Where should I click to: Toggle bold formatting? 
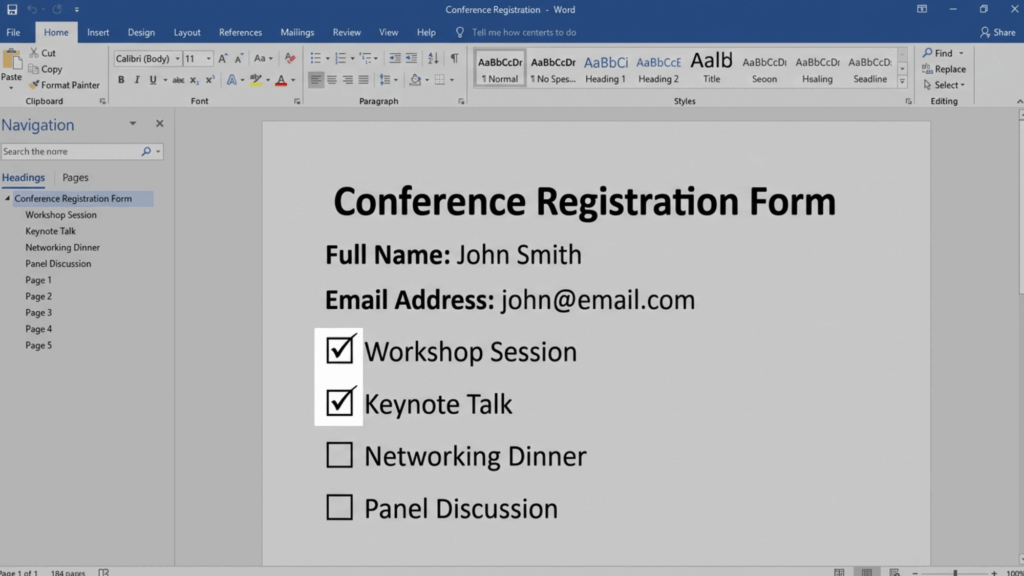pyautogui.click(x=121, y=79)
